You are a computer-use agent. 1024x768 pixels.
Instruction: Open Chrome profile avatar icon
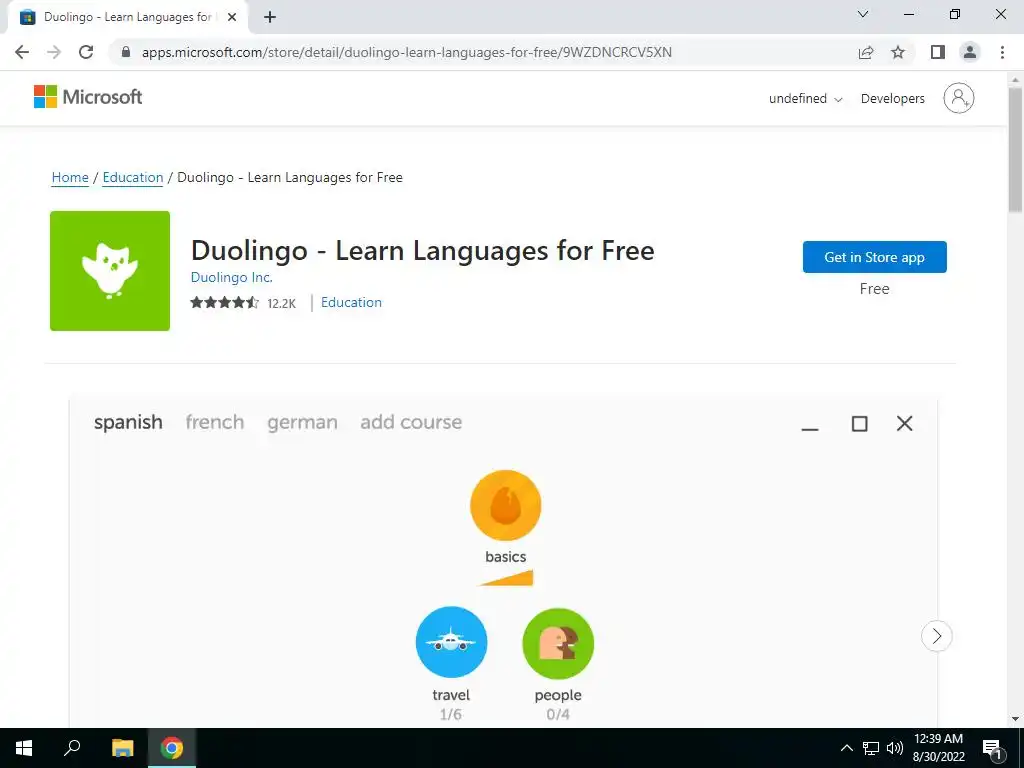[970, 52]
